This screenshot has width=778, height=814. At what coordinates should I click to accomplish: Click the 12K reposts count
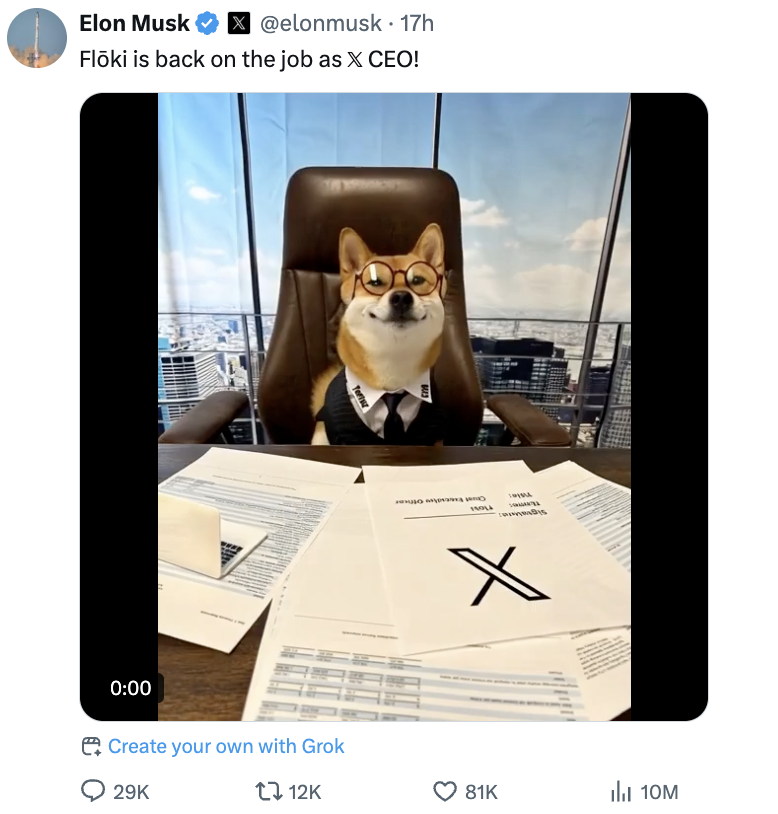point(305,792)
